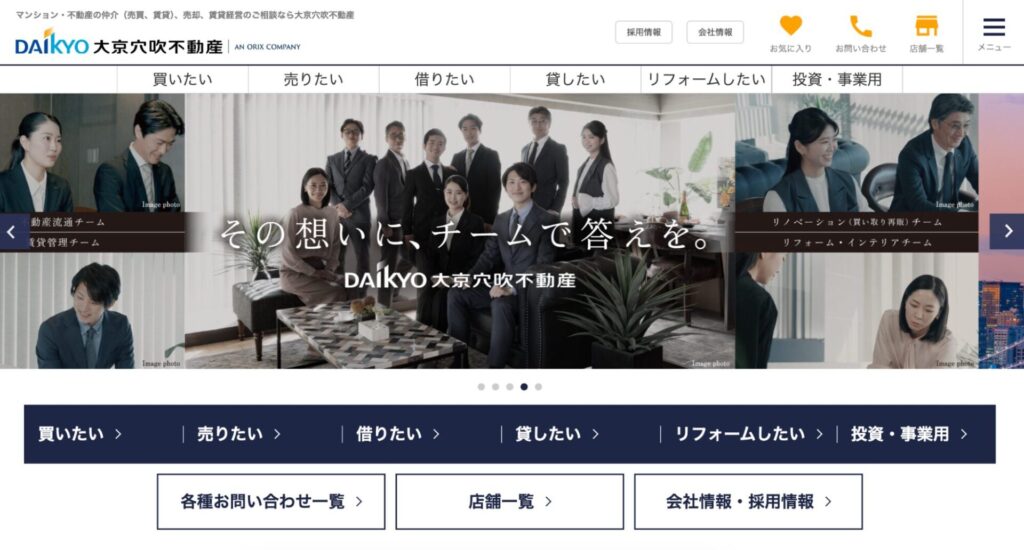Expand 売りたい in the navy navigation bar
The height and width of the screenshot is (550, 1024).
coord(239,434)
